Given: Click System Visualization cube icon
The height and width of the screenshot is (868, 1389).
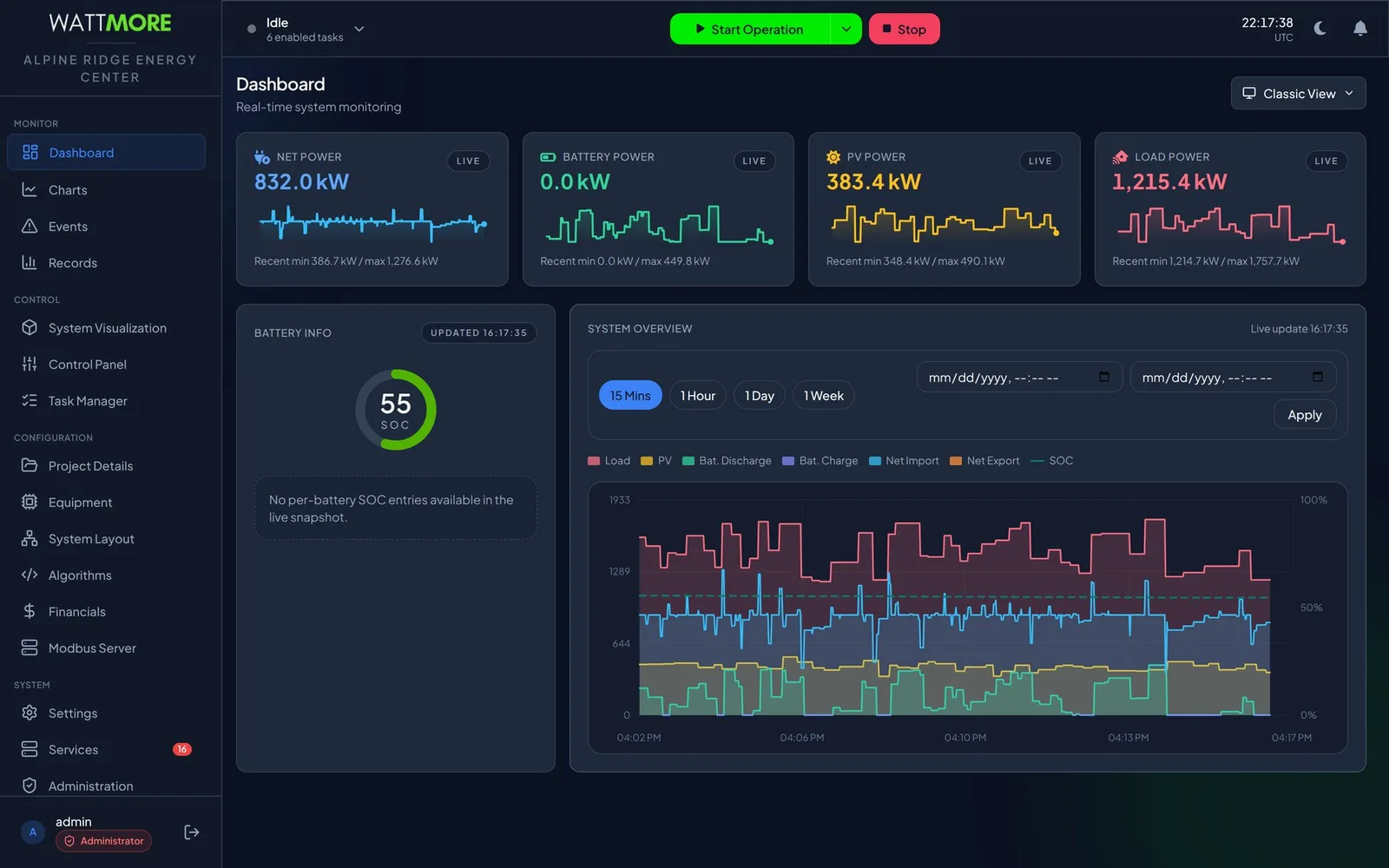Looking at the screenshot, I should click(30, 327).
